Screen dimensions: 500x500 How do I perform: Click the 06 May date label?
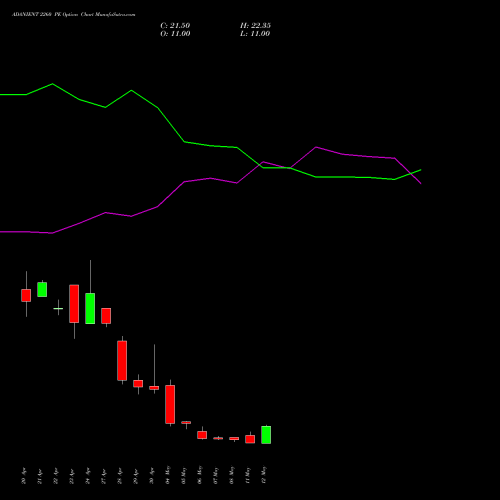[200, 475]
